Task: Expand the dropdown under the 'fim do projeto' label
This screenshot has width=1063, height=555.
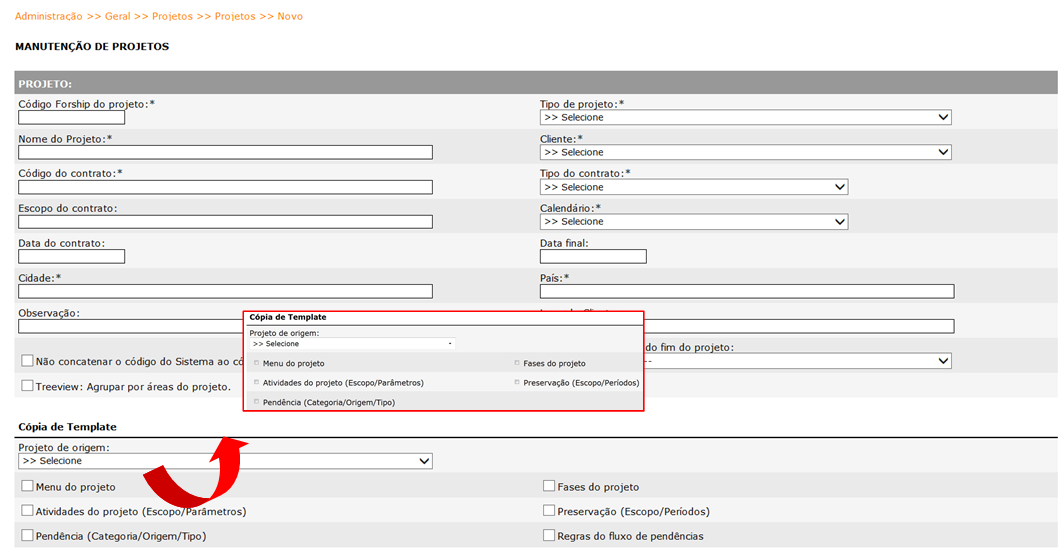Action: pyautogui.click(x=800, y=361)
